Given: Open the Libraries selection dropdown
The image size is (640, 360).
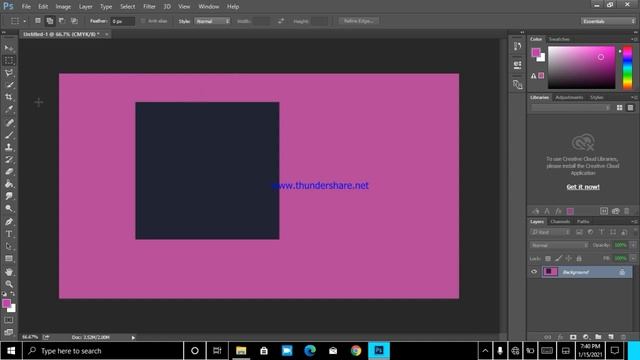Looking at the screenshot, I should pyautogui.click(x=571, y=108).
